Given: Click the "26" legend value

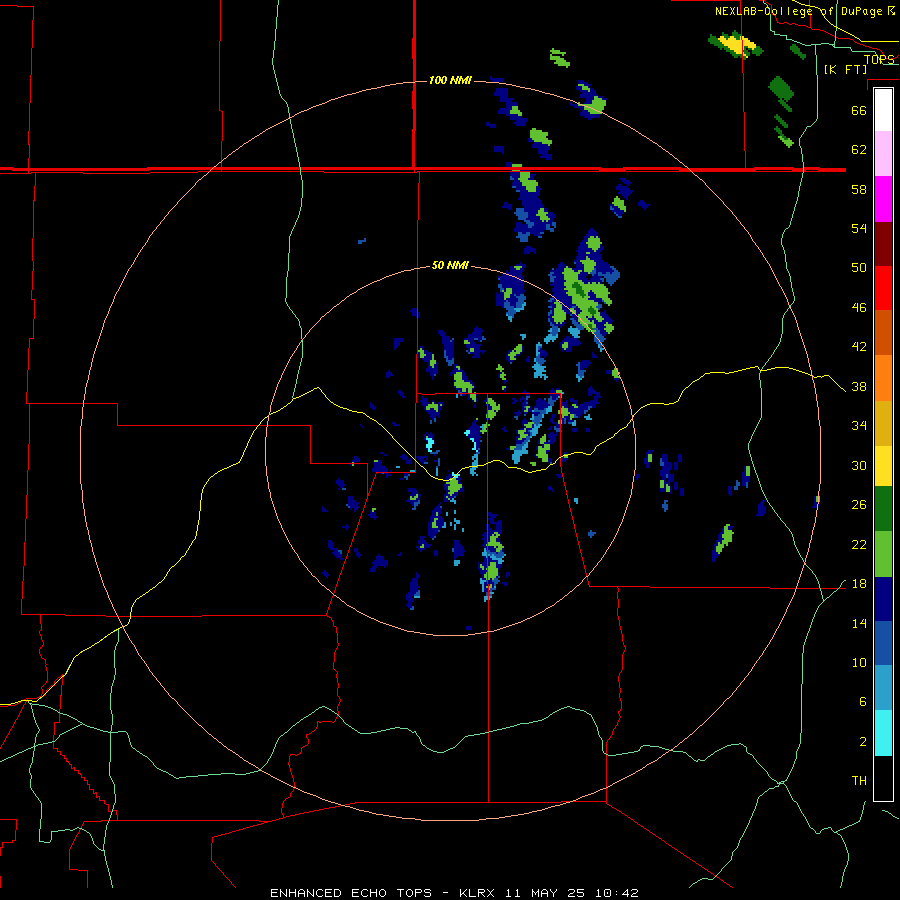Looking at the screenshot, I should pyautogui.click(x=859, y=505).
